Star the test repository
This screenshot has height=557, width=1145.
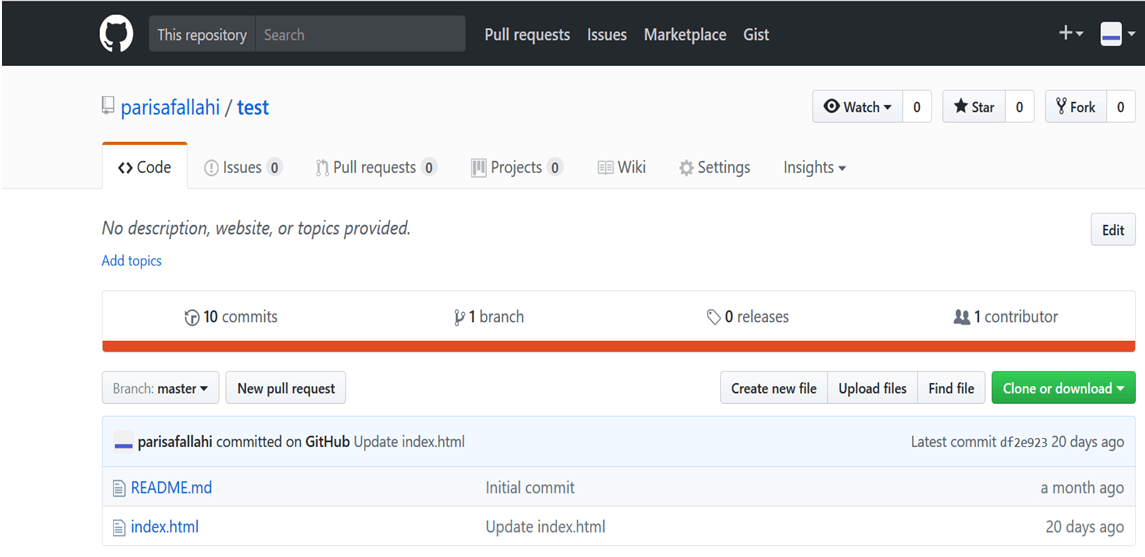[x=974, y=107]
